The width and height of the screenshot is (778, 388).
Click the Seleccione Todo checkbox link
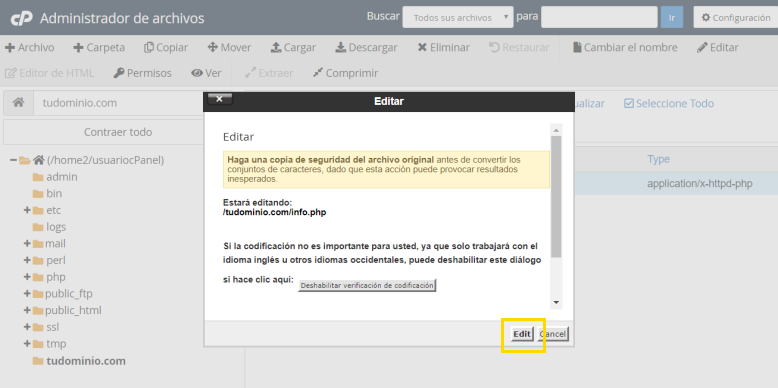[x=669, y=103]
